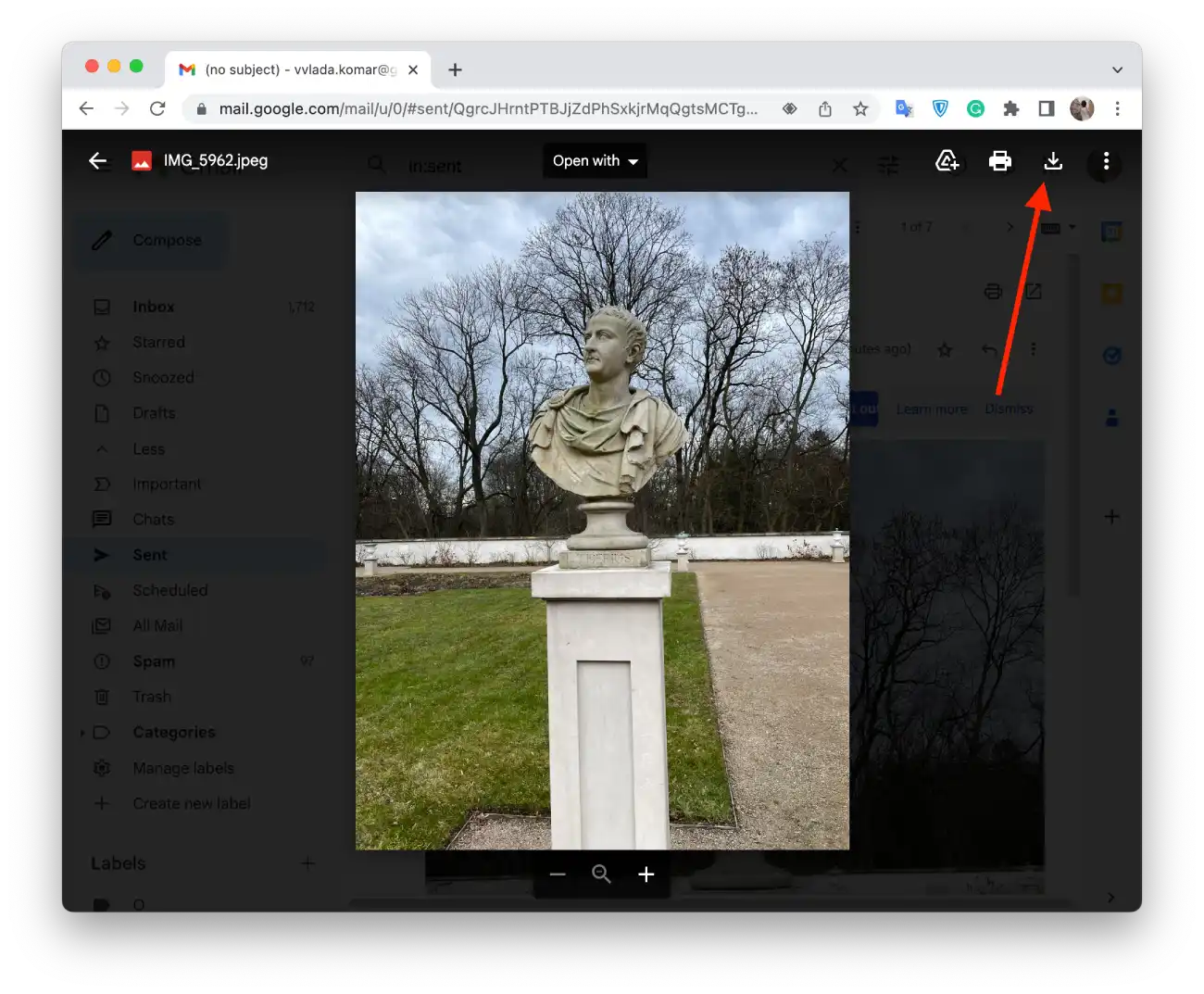This screenshot has height=994, width=1204.
Task: Click the Chrome profile avatar
Action: point(1082,109)
